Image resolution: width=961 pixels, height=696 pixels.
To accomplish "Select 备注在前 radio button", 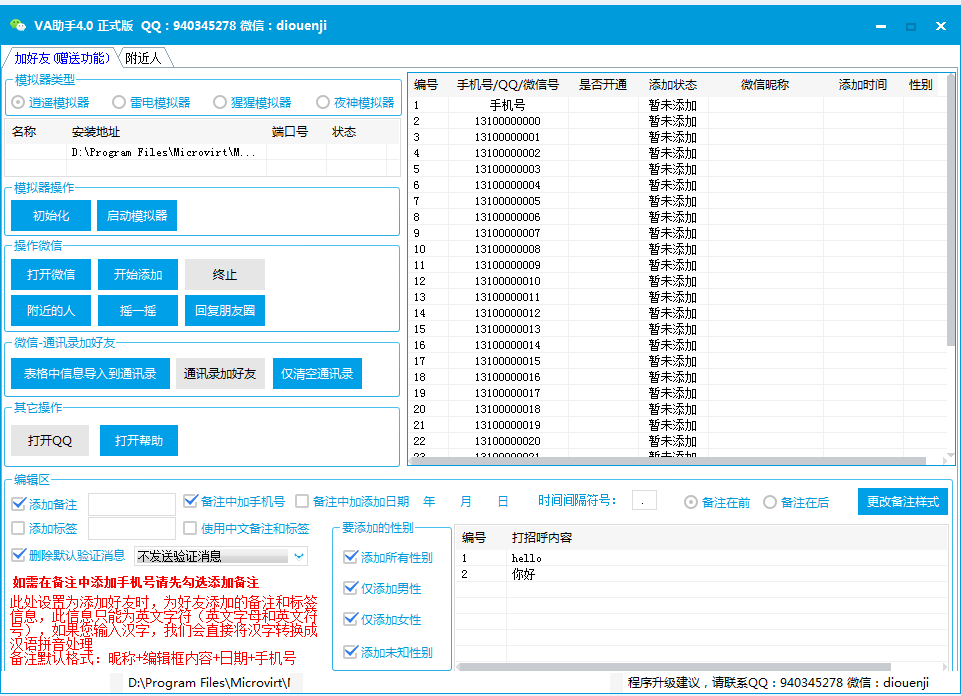I will coord(718,502).
